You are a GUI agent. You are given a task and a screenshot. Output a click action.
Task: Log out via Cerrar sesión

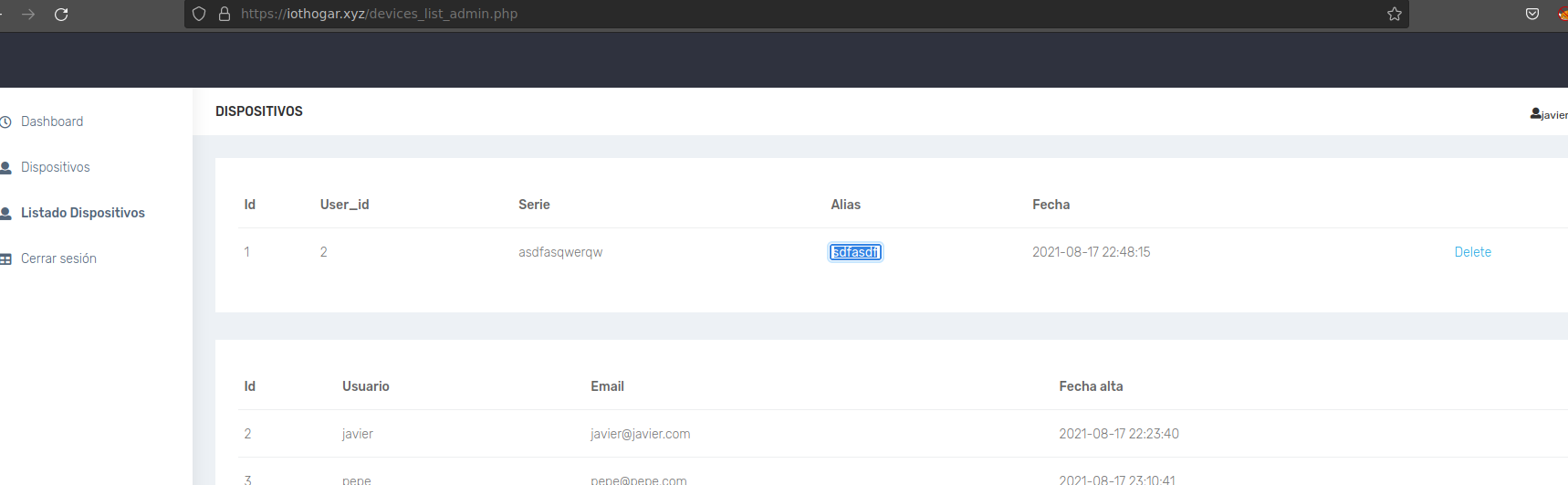58,258
